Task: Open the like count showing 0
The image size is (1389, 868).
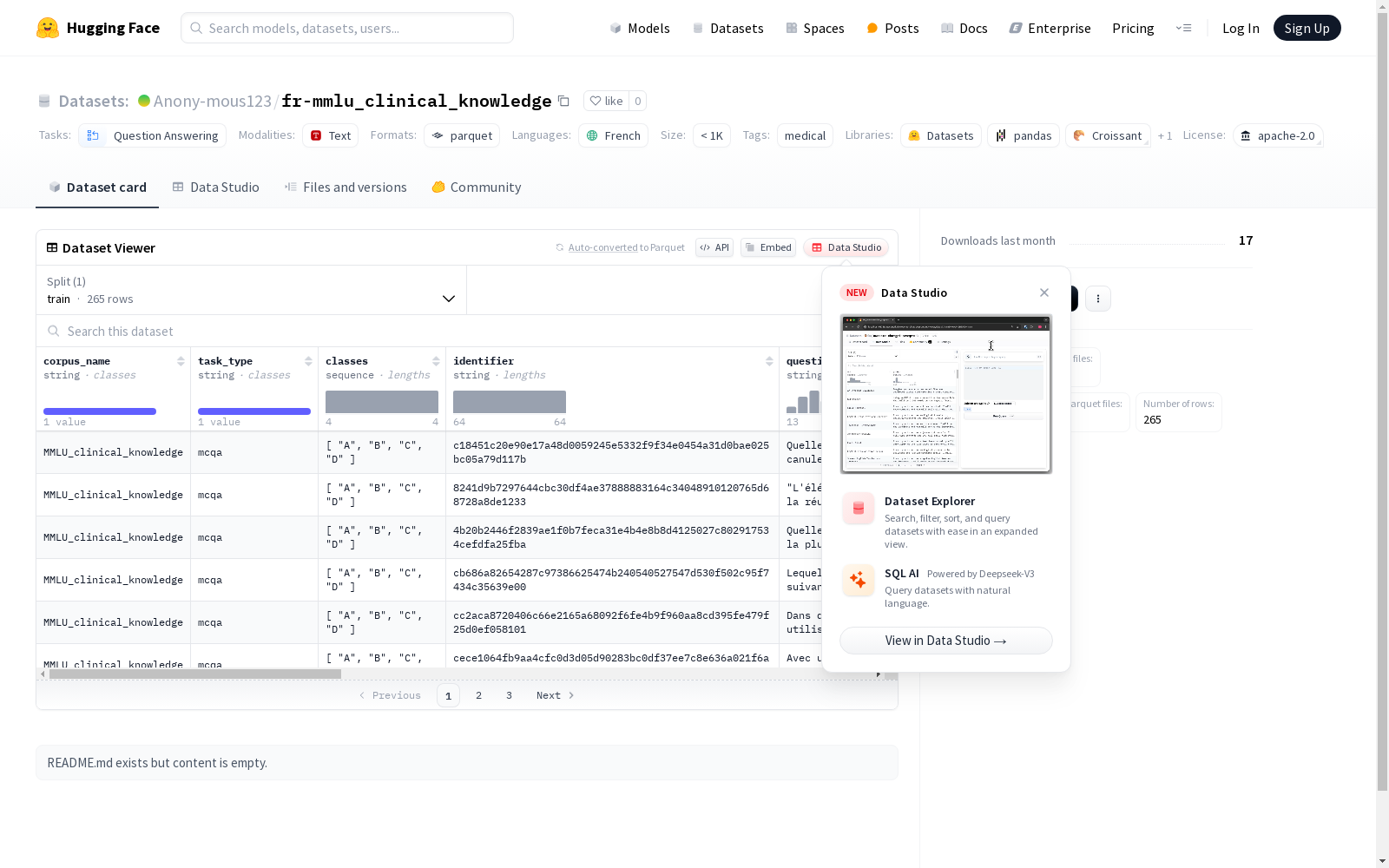Action: tap(637, 101)
